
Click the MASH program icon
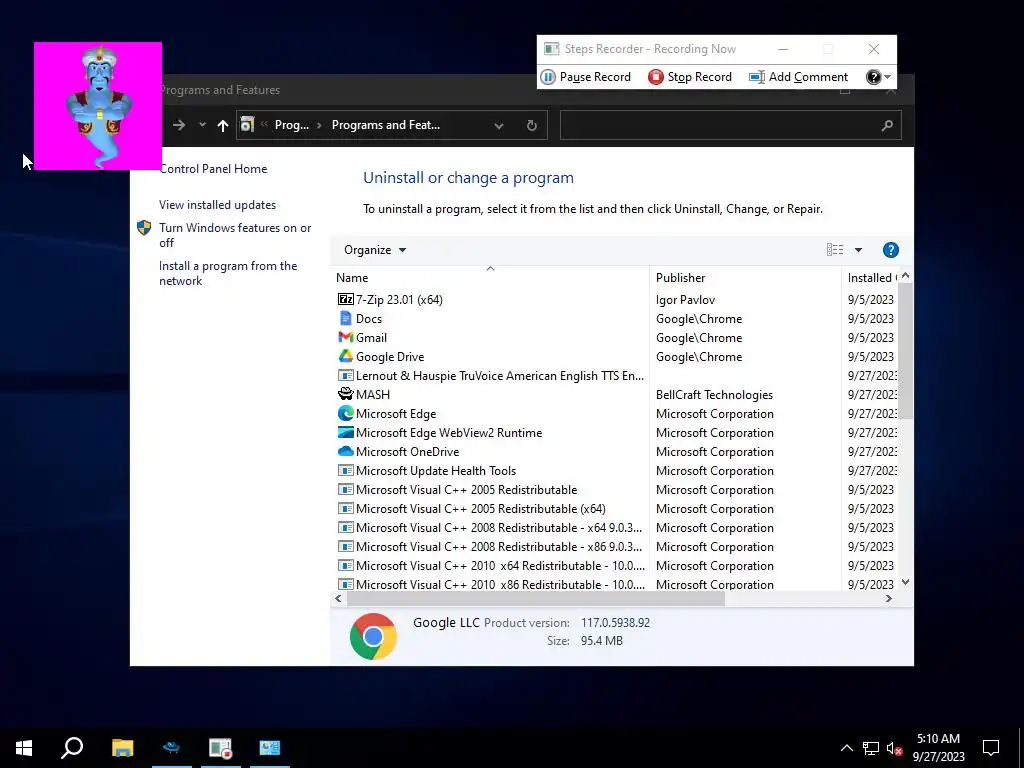[x=345, y=394]
